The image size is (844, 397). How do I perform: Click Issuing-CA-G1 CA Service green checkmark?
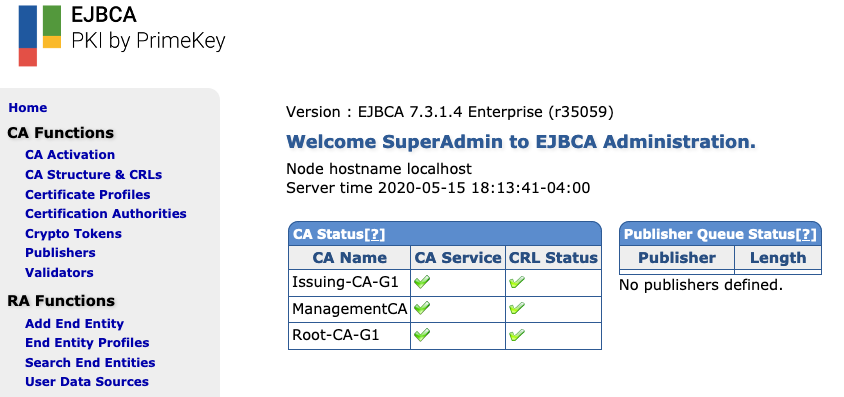422,282
